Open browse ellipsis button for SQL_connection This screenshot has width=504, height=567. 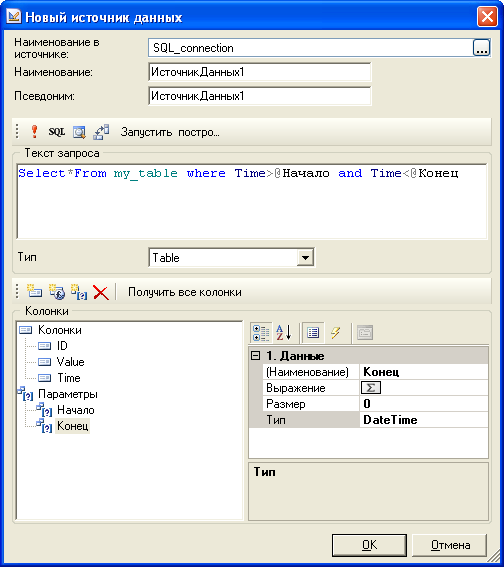pos(482,48)
